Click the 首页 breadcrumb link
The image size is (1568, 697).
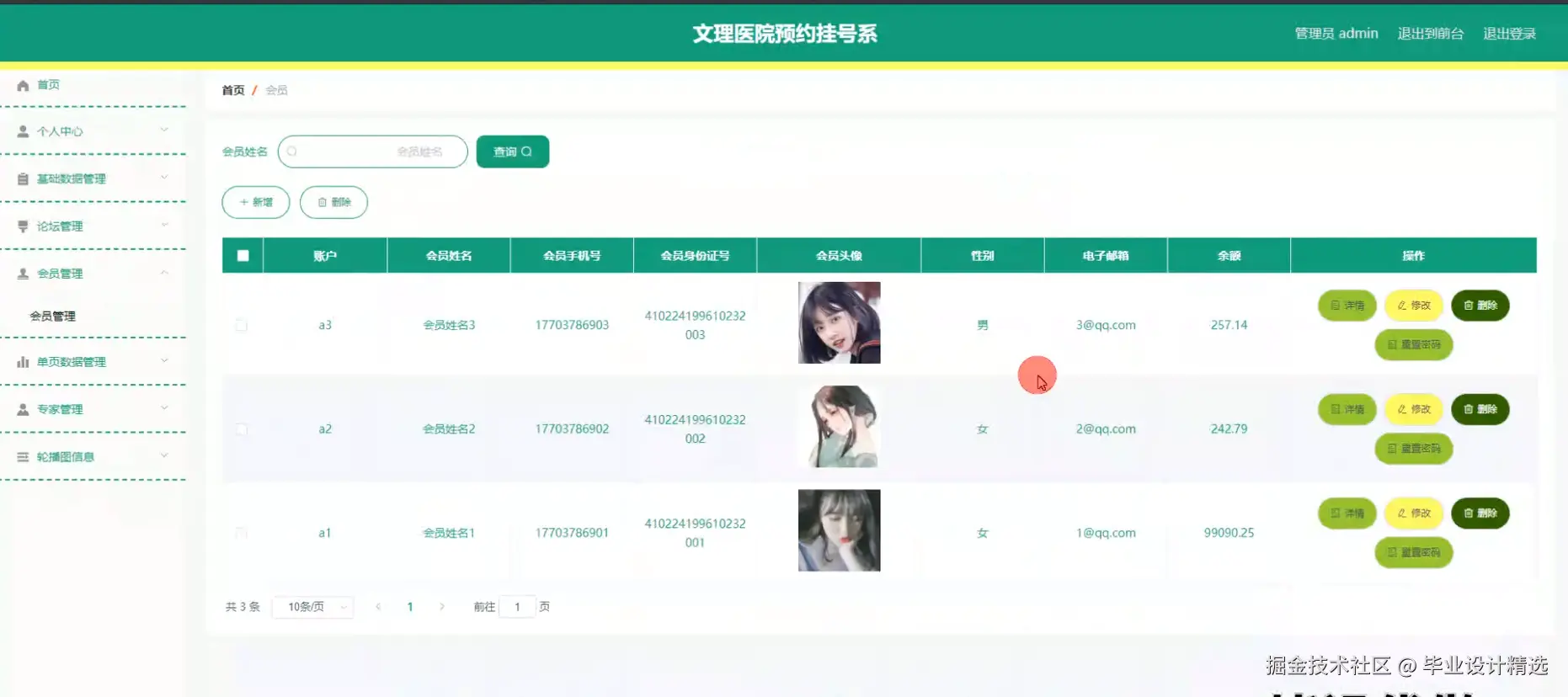point(233,90)
